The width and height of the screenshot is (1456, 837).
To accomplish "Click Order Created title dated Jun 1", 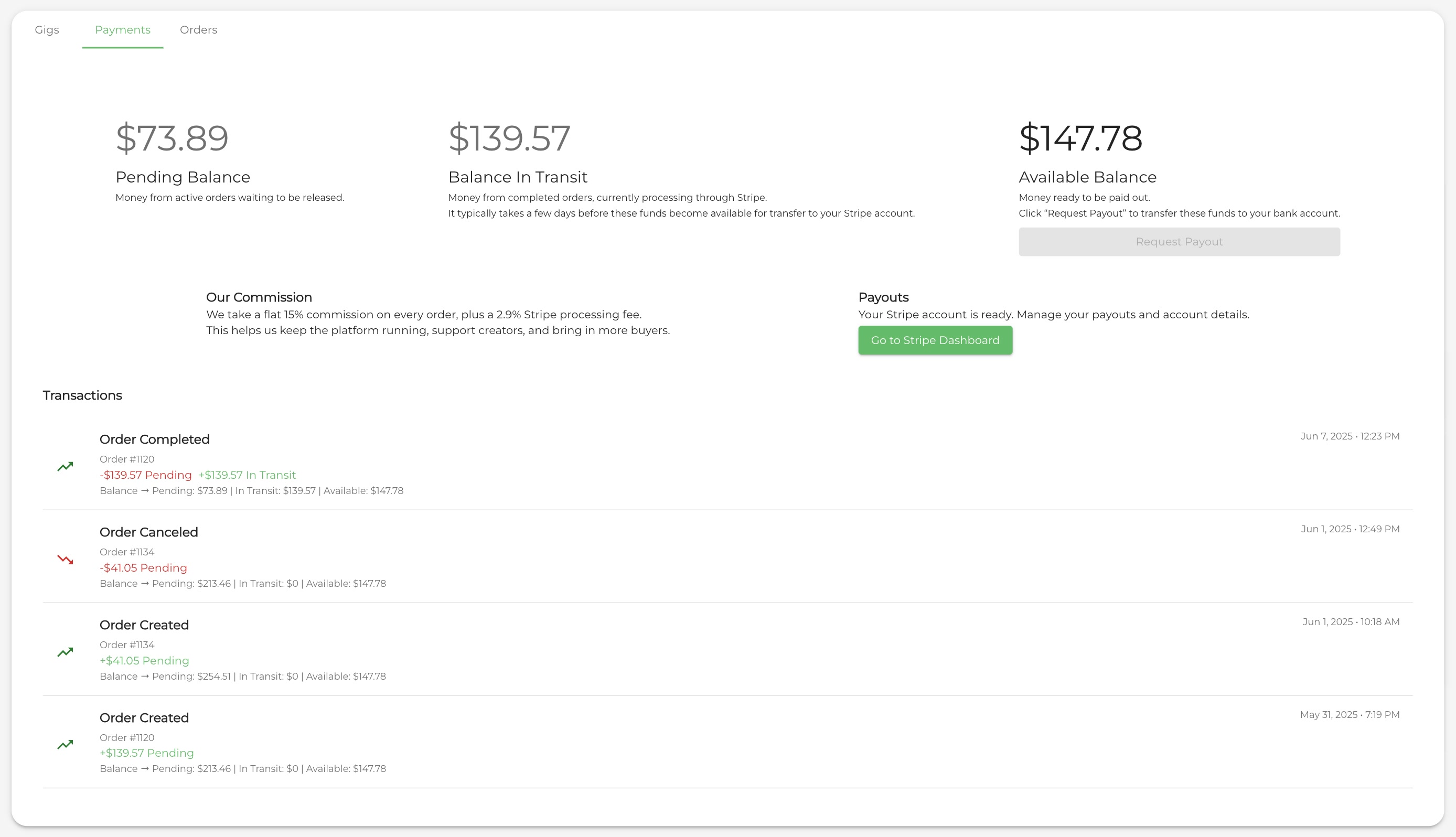I will (144, 625).
